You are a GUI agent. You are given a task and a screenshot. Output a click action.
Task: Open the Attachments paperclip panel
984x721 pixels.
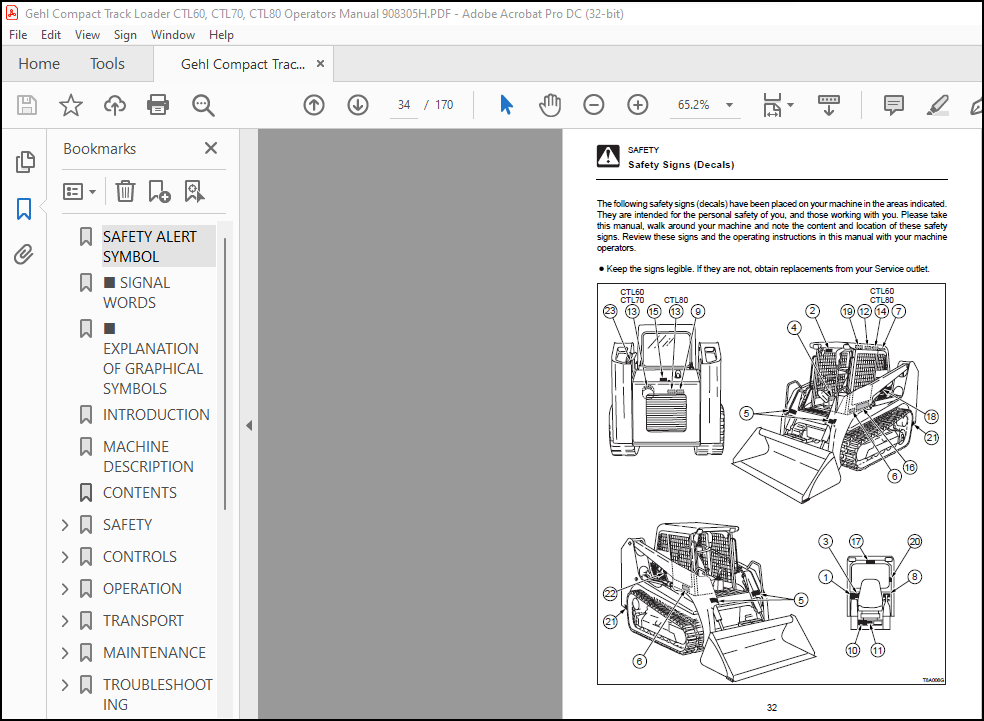(x=24, y=255)
